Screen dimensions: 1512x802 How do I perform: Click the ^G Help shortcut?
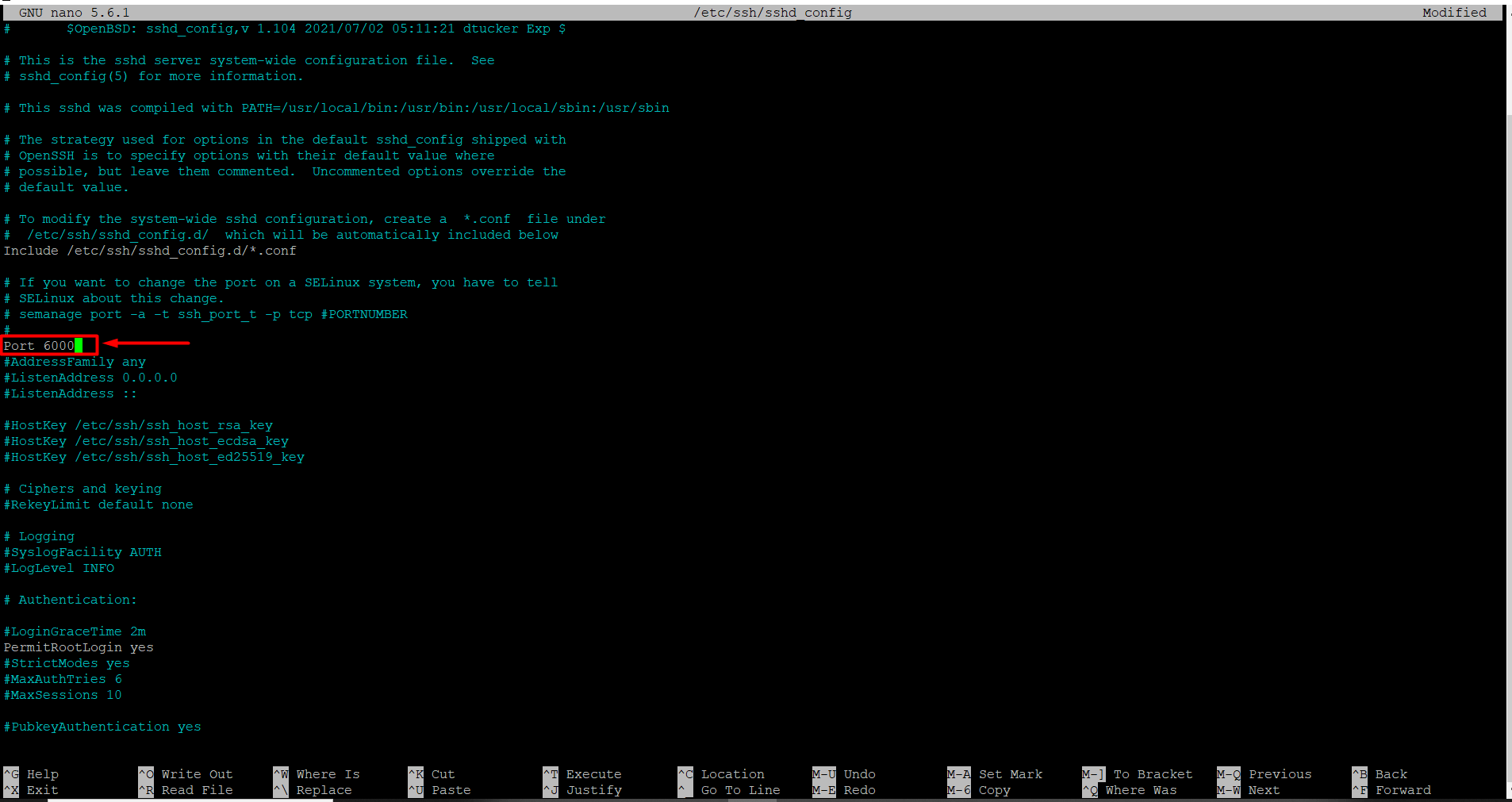click(32, 774)
